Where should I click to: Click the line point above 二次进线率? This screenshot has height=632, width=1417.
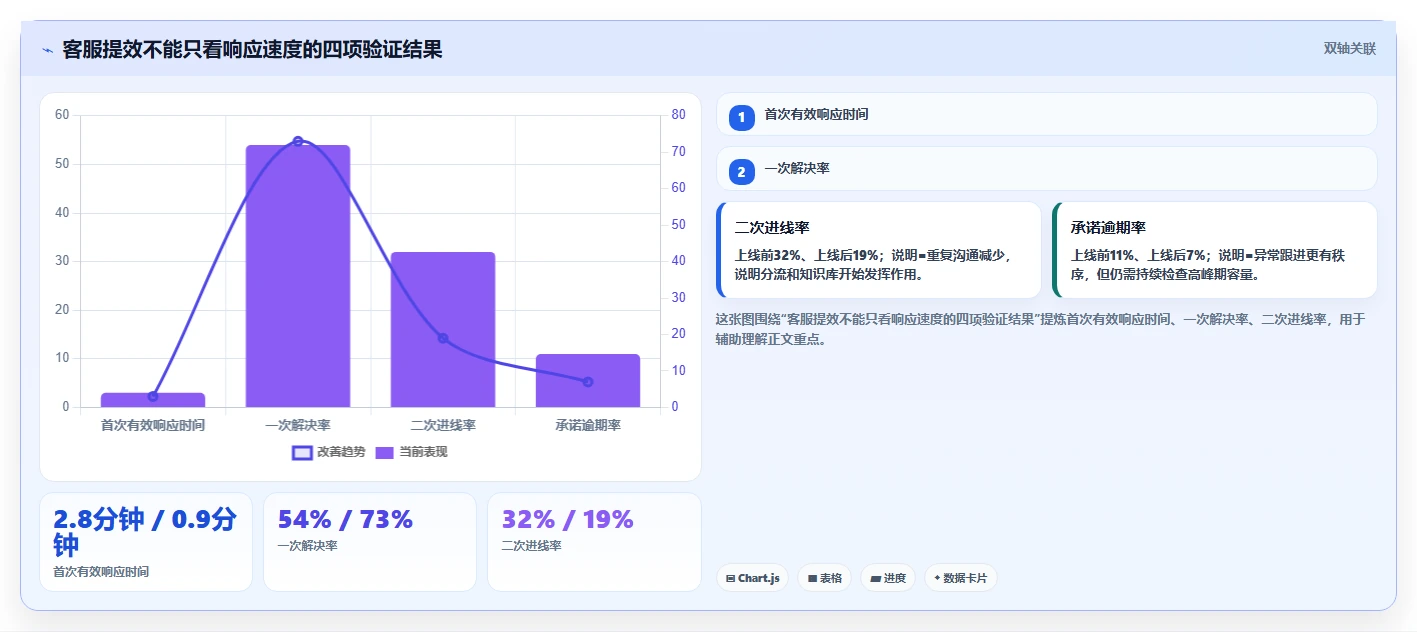tap(443, 338)
